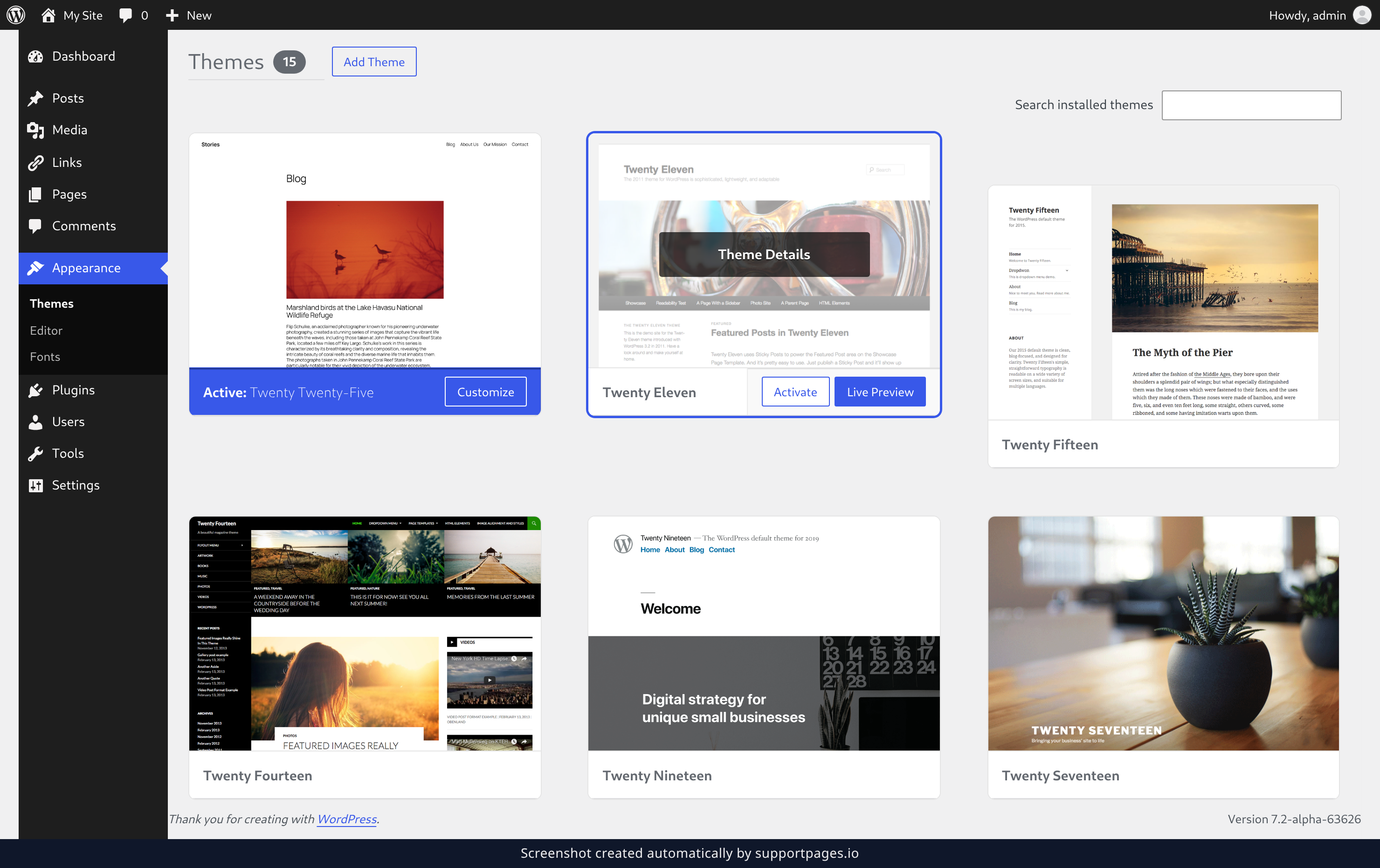This screenshot has width=1380, height=868.
Task: Follow the WordPress footer link
Action: [347, 819]
